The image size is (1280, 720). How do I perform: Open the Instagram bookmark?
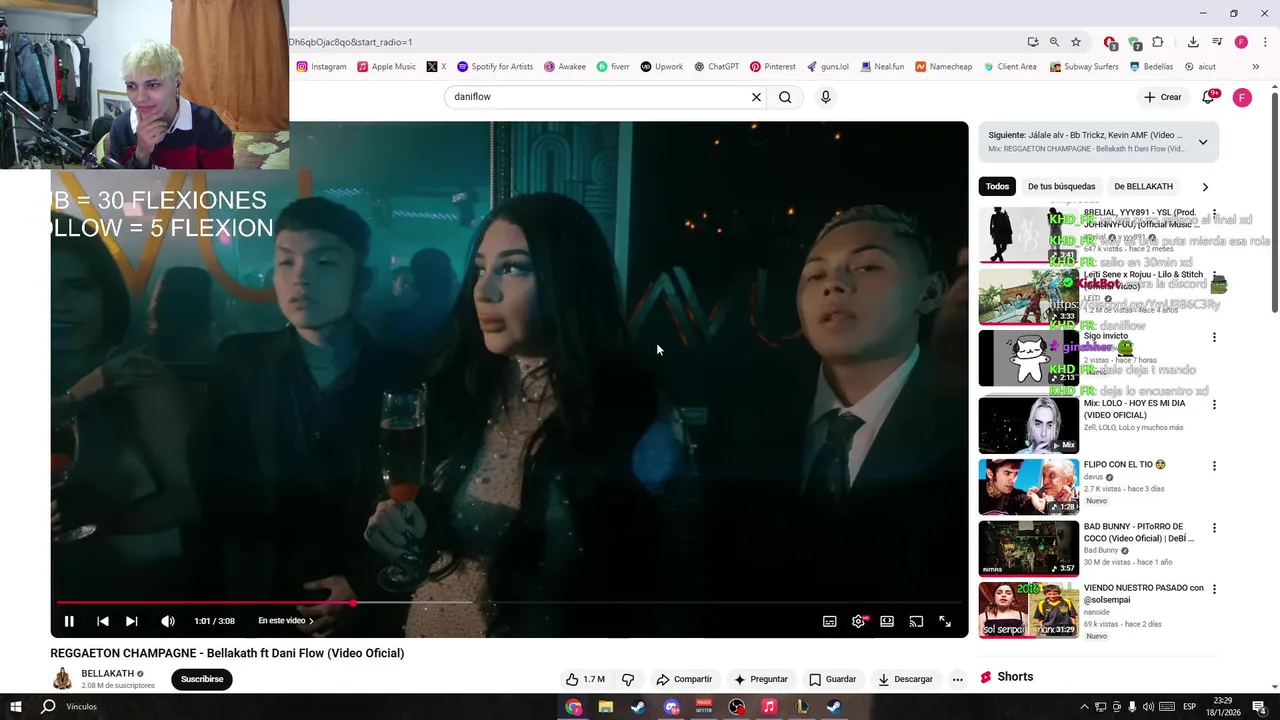point(321,67)
